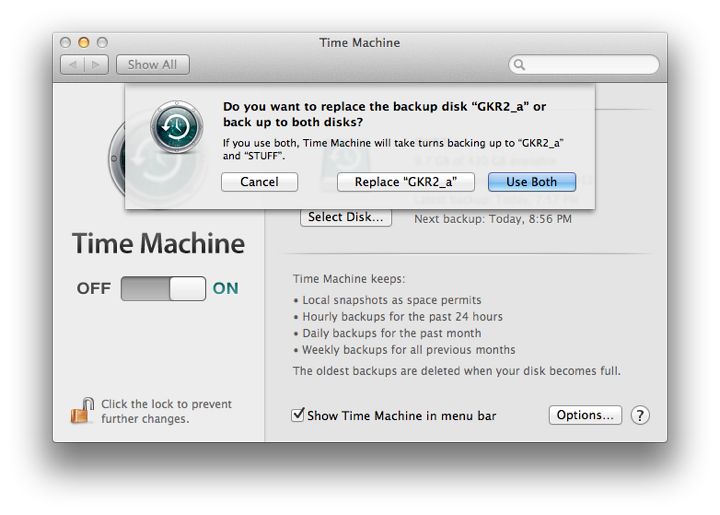Click the Show All button

[x=152, y=65]
